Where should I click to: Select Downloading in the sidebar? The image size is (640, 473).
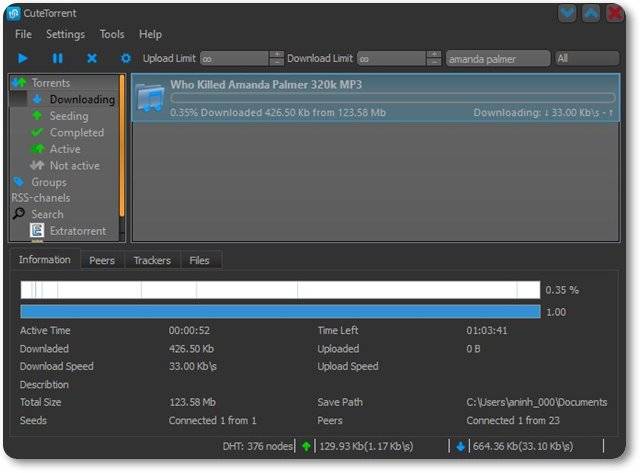[82, 100]
